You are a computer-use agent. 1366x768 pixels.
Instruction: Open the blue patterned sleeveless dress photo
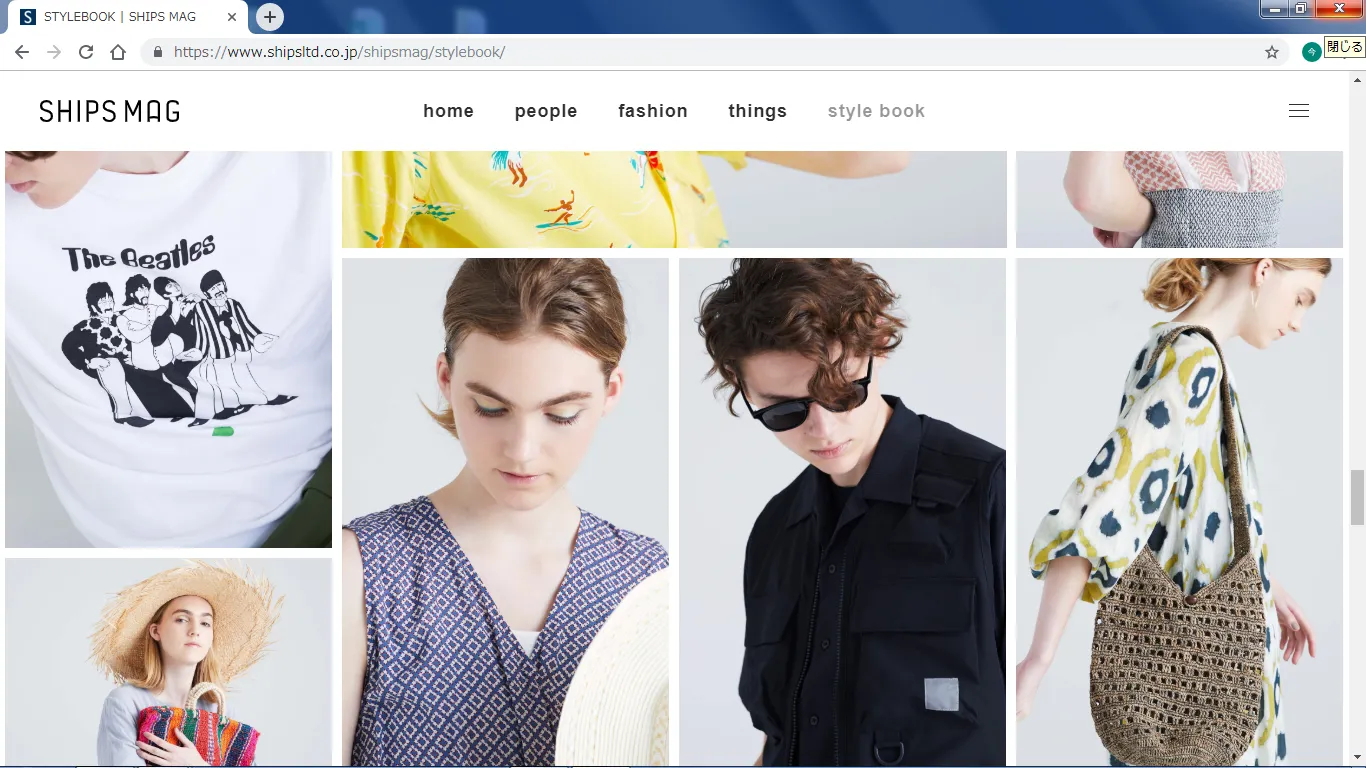505,512
